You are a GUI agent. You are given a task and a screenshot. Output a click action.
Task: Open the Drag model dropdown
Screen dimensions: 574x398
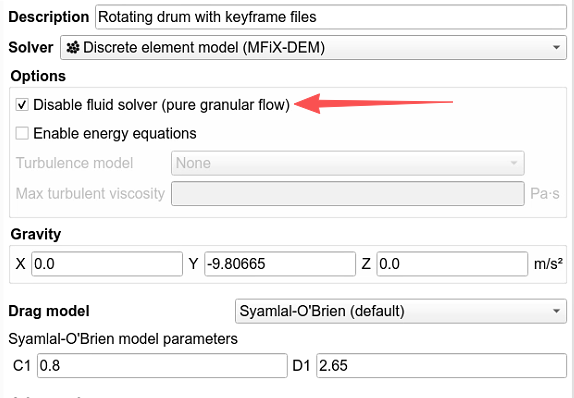401,311
